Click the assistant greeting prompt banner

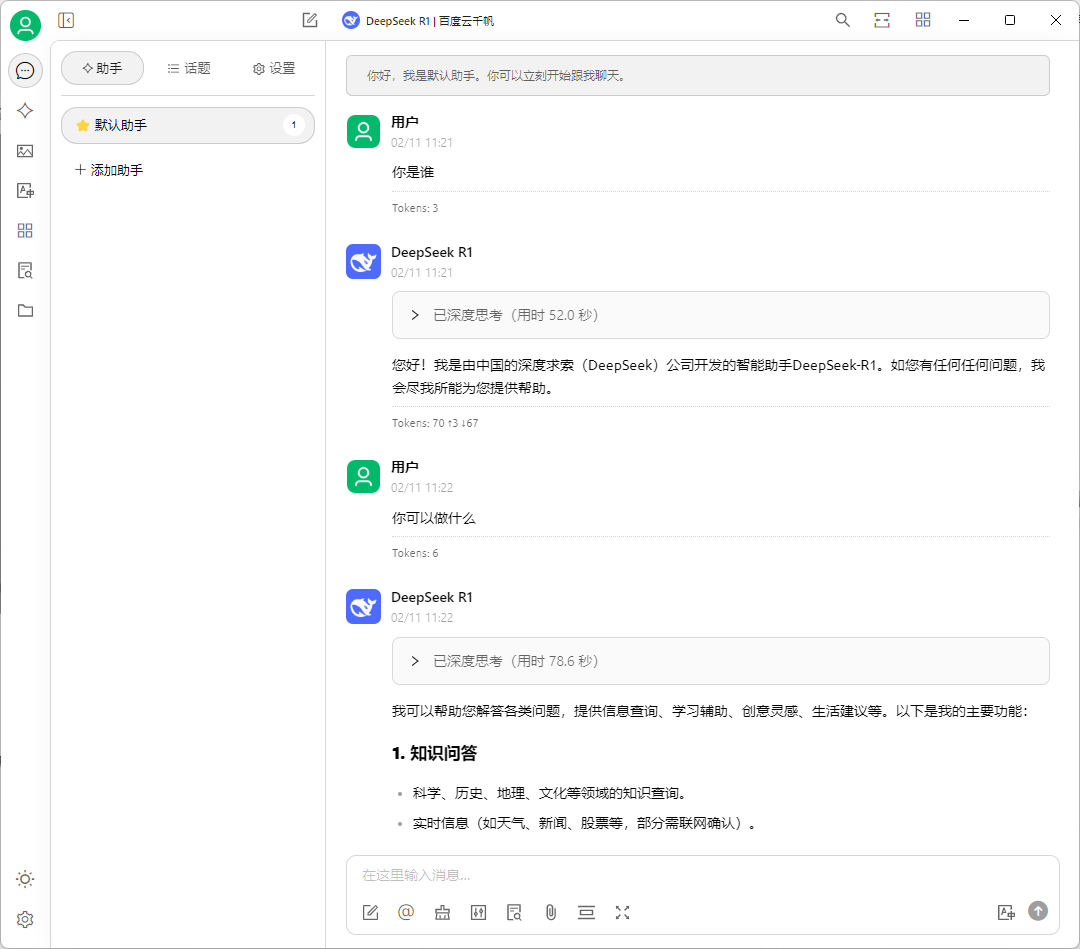698,76
